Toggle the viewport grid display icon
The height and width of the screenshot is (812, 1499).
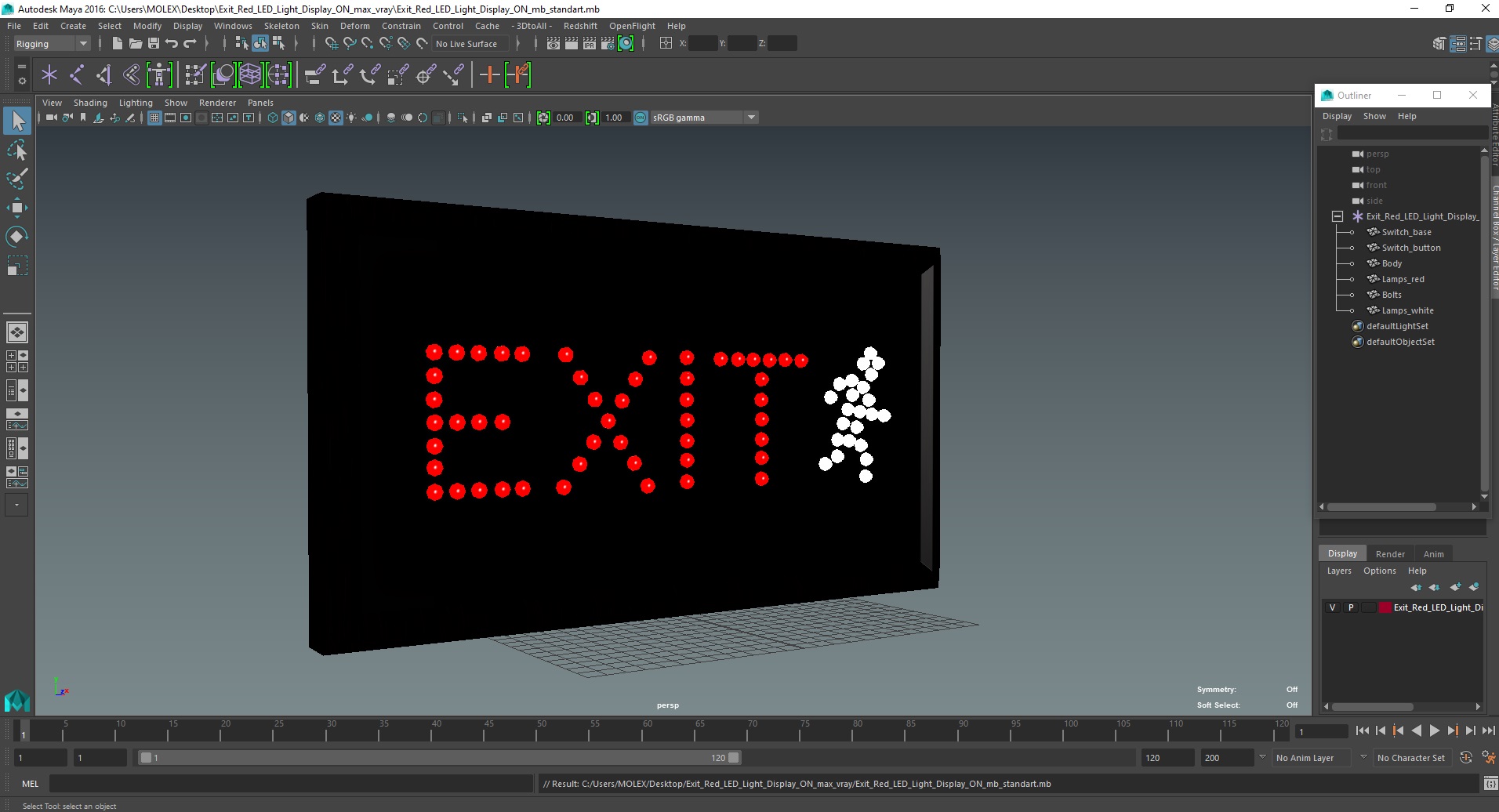tap(154, 118)
